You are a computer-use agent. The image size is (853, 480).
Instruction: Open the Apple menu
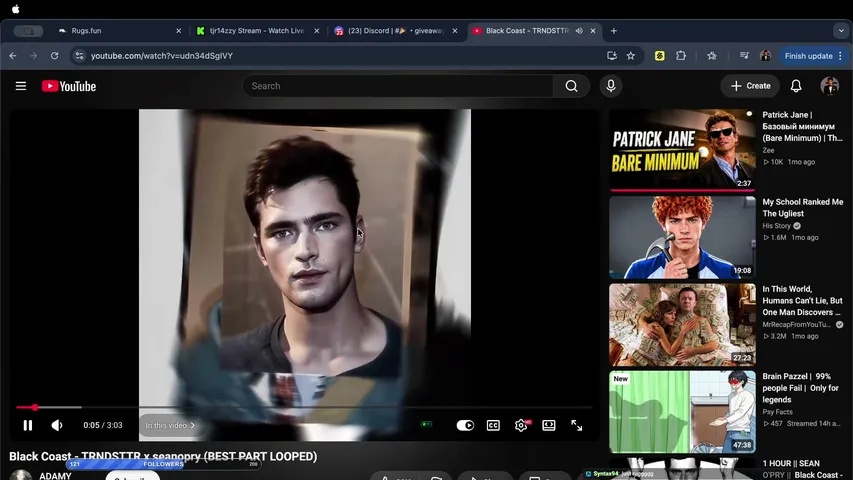16,9
